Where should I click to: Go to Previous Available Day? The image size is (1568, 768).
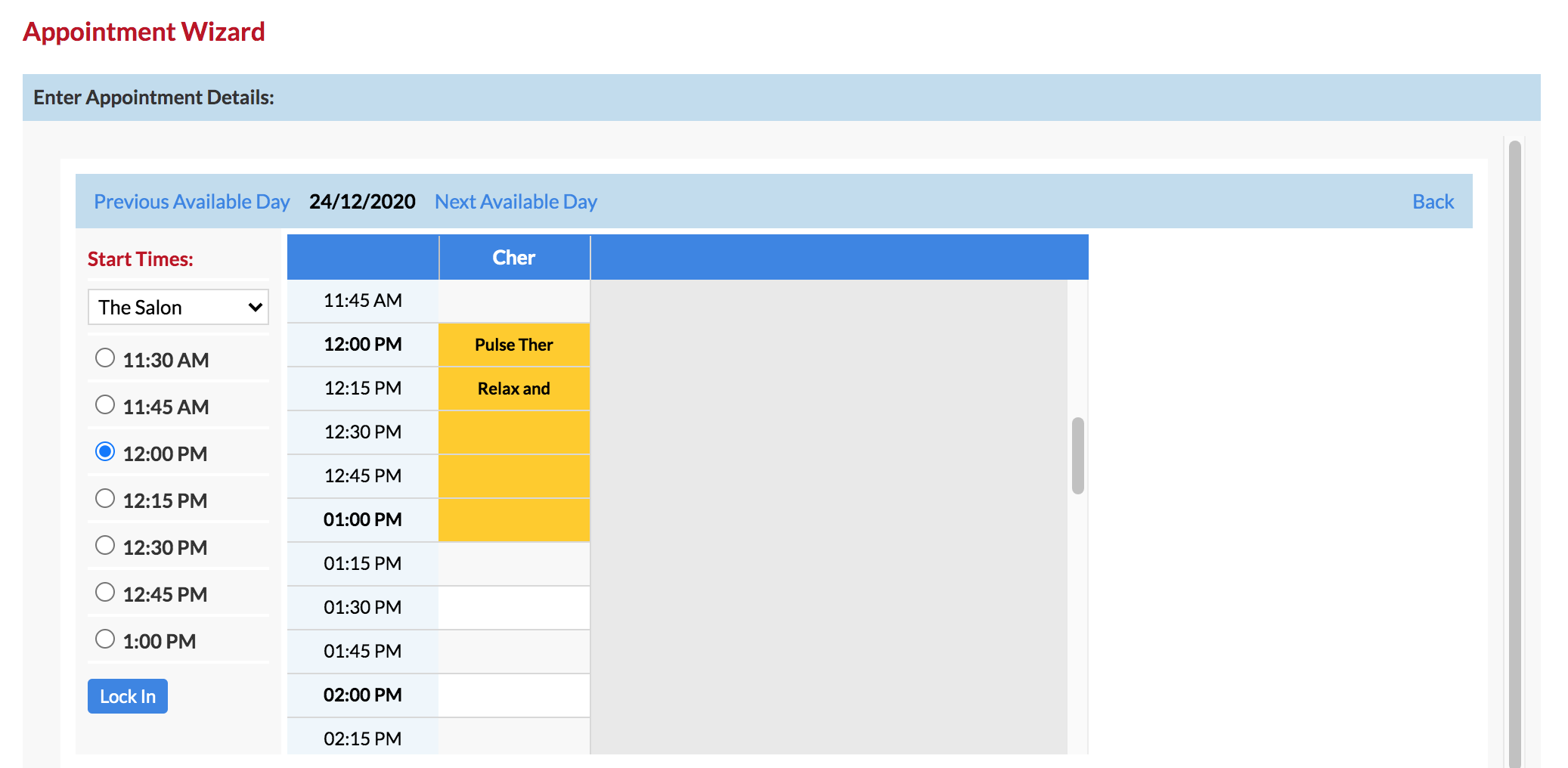pyautogui.click(x=192, y=202)
